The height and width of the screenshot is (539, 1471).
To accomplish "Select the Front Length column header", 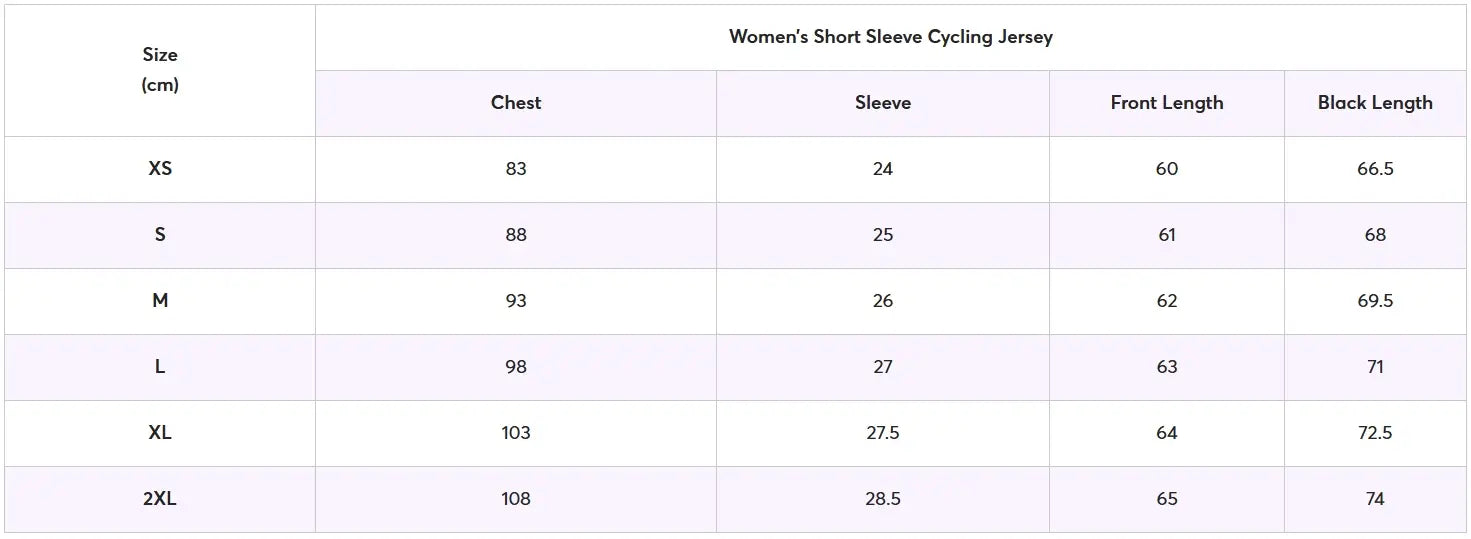I will (x=1167, y=103).
